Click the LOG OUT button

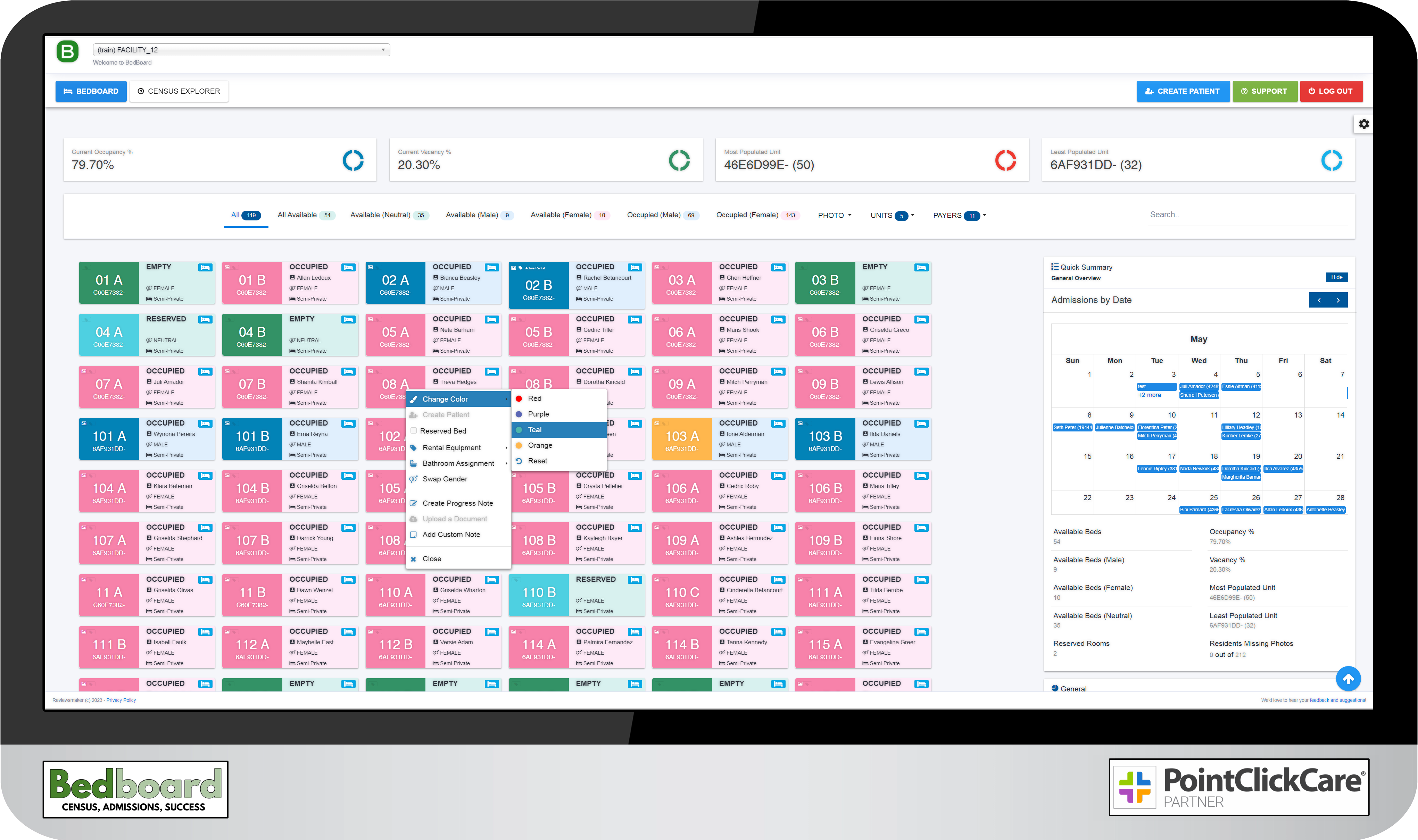coord(1331,91)
